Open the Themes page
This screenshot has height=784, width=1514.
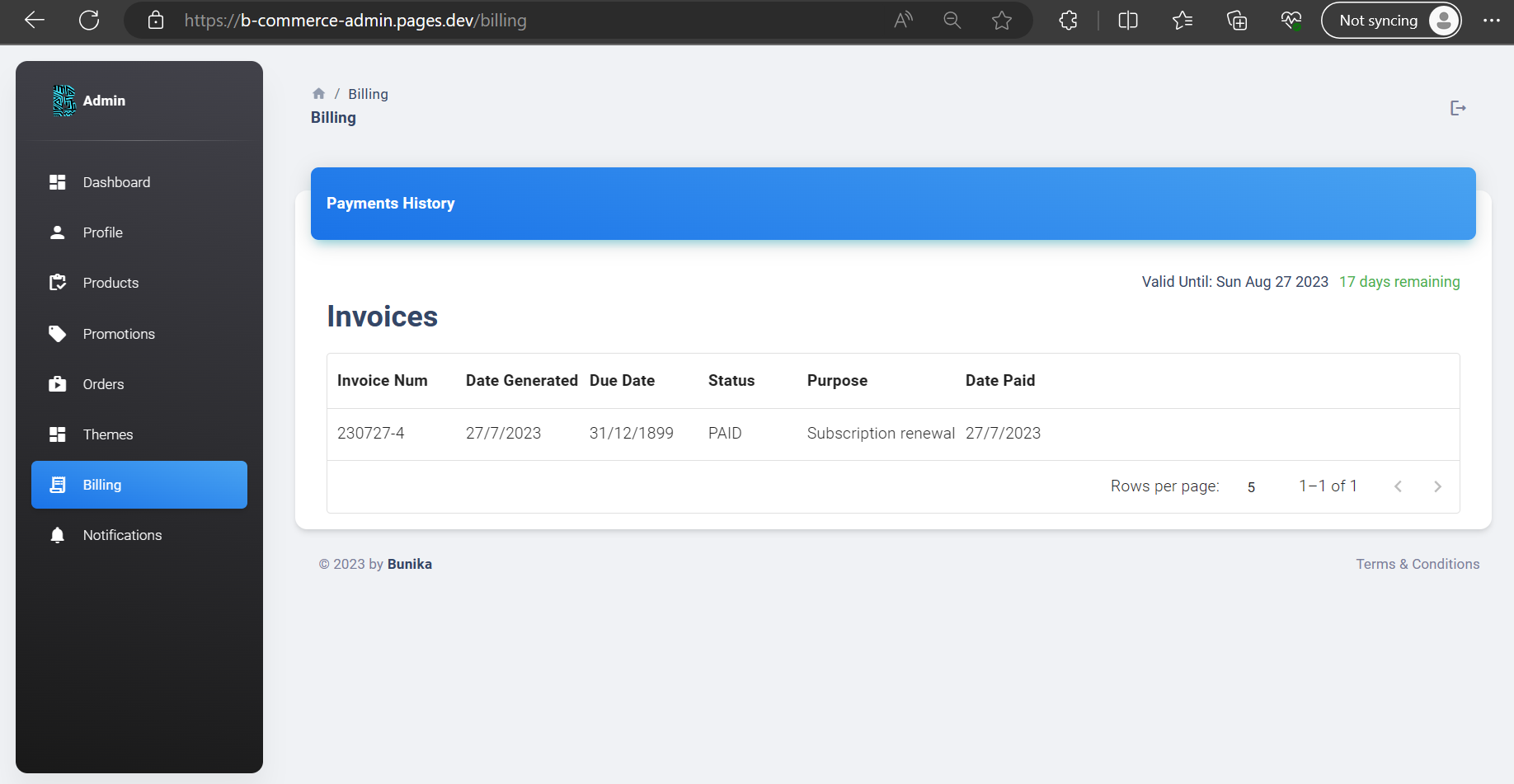[x=108, y=434]
